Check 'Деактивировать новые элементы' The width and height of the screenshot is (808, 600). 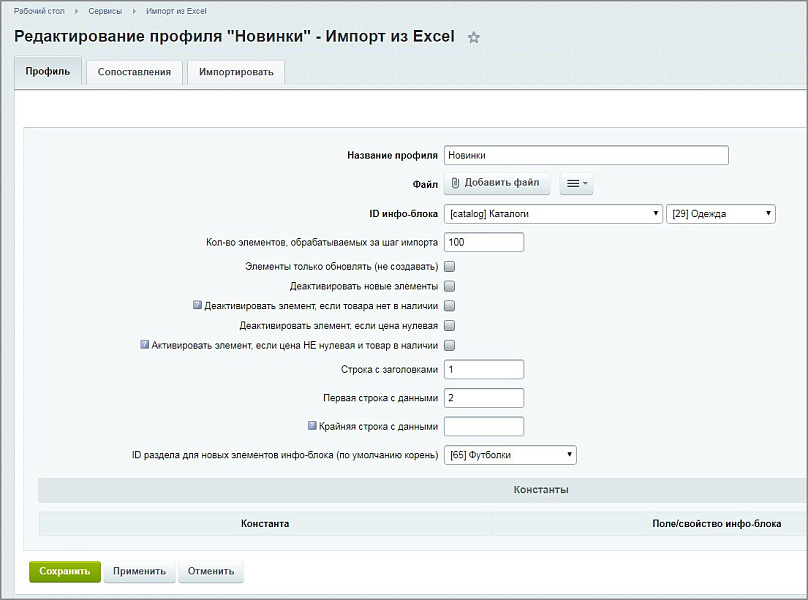449,285
